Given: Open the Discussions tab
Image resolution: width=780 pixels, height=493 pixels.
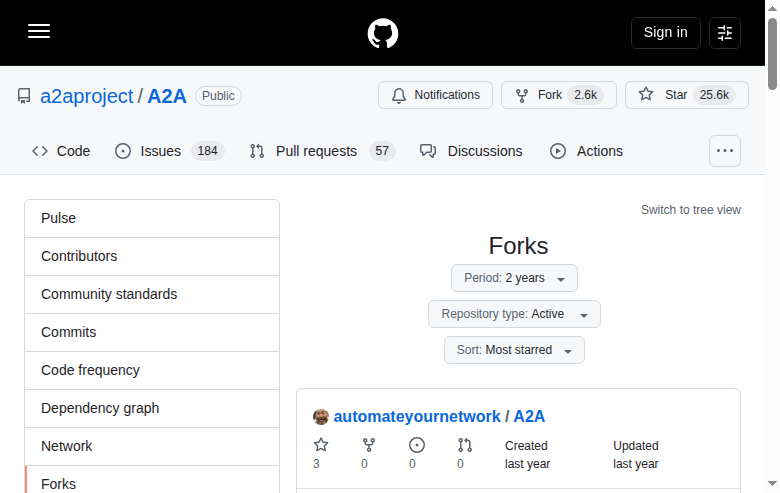Looking at the screenshot, I should [x=471, y=151].
